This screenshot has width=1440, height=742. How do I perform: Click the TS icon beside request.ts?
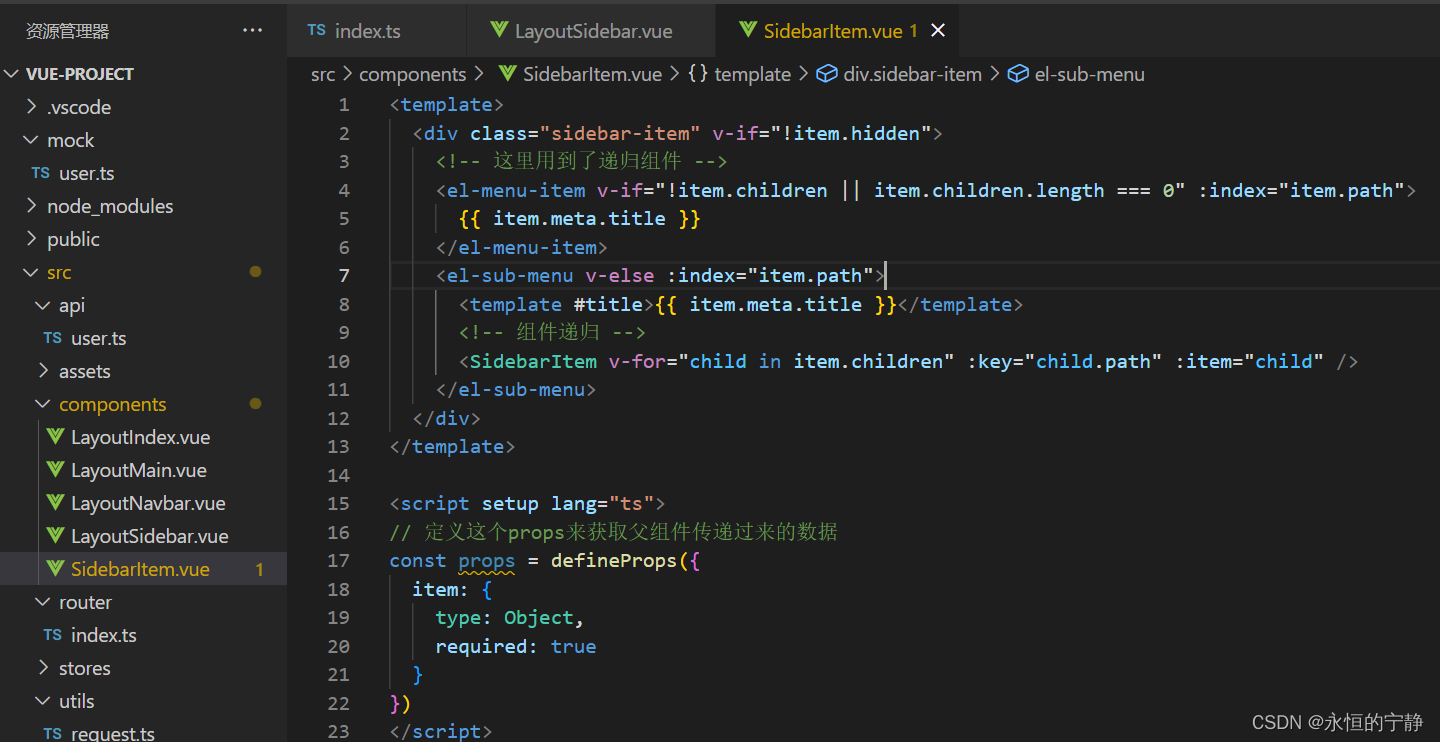[x=52, y=733]
